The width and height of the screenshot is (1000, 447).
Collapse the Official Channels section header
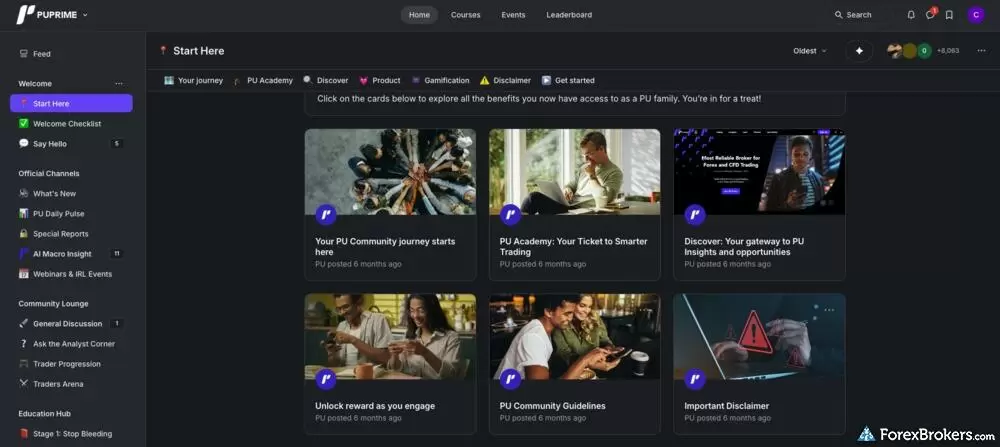(x=48, y=173)
